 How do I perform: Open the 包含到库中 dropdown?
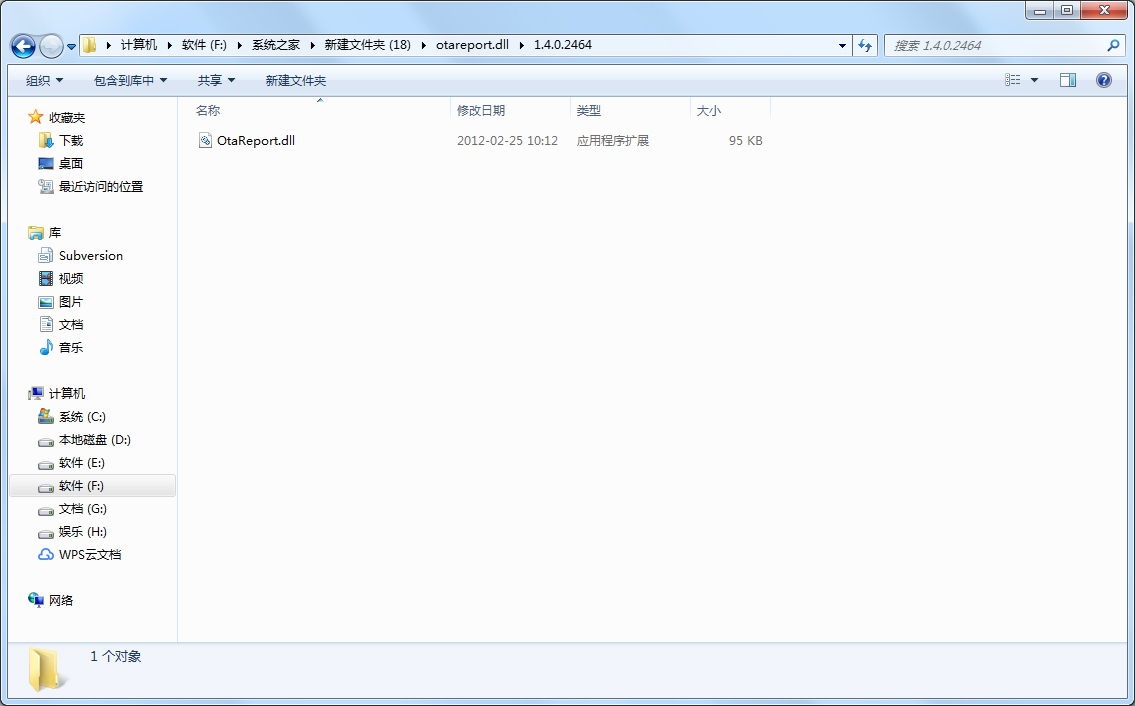coord(130,80)
